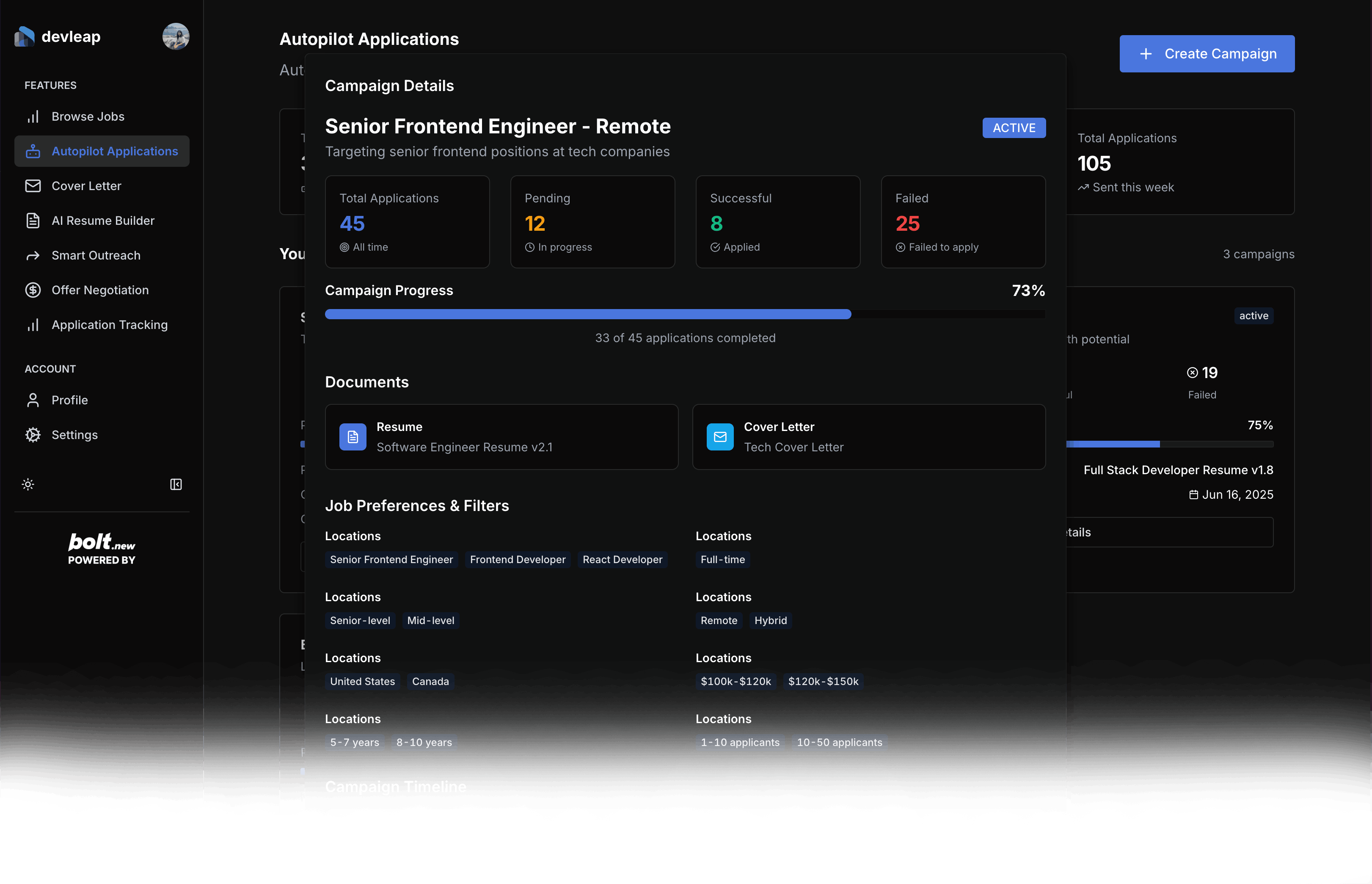Screen dimensions: 1372x884
Task: Click the trending icon beside Sent this week
Action: [x=1083, y=188]
